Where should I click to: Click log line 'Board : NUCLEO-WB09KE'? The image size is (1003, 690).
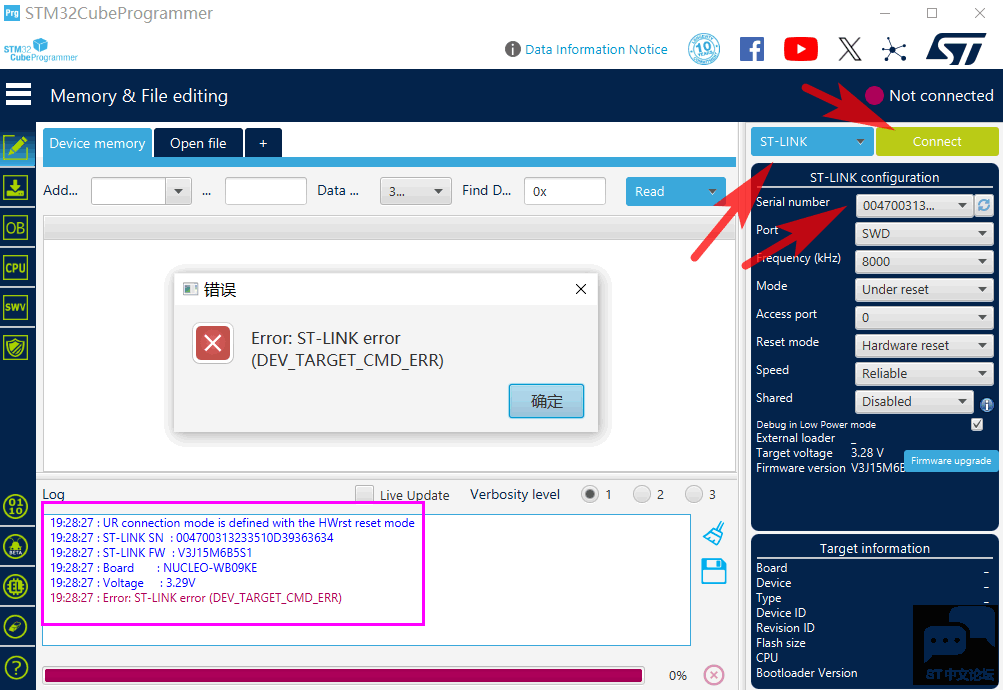coord(154,568)
